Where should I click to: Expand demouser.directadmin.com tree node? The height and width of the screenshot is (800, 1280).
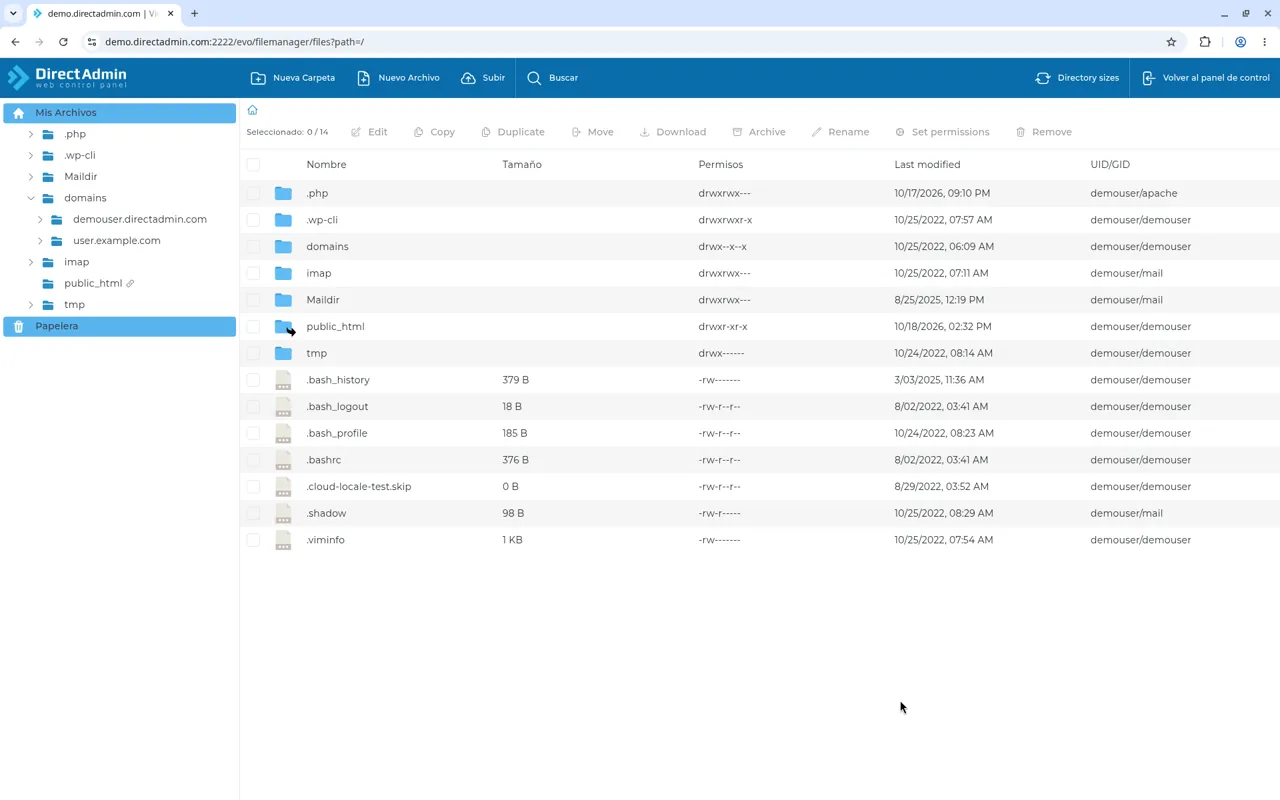tap(40, 219)
